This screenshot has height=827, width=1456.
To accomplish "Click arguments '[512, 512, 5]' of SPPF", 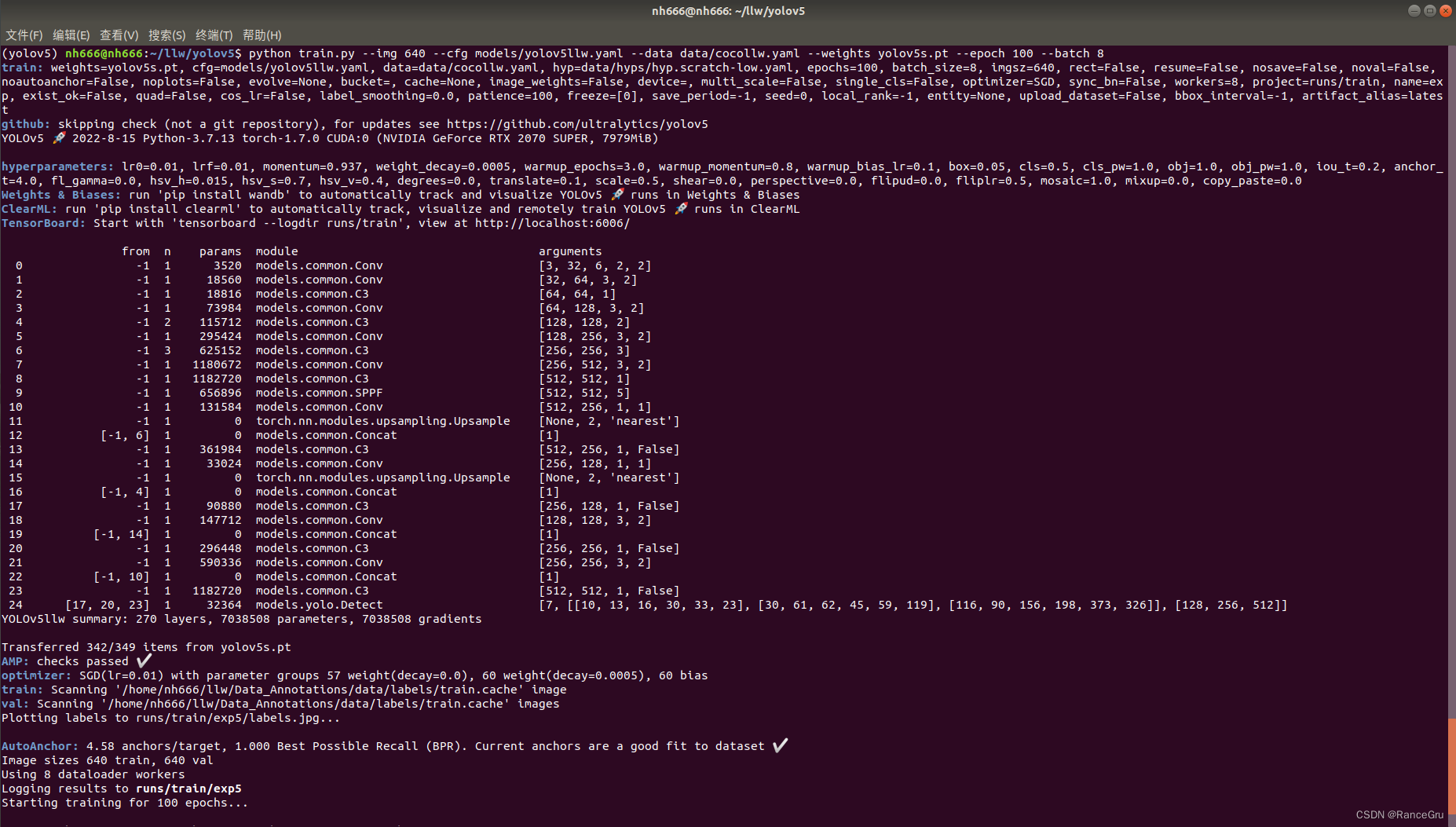I will click(583, 393).
